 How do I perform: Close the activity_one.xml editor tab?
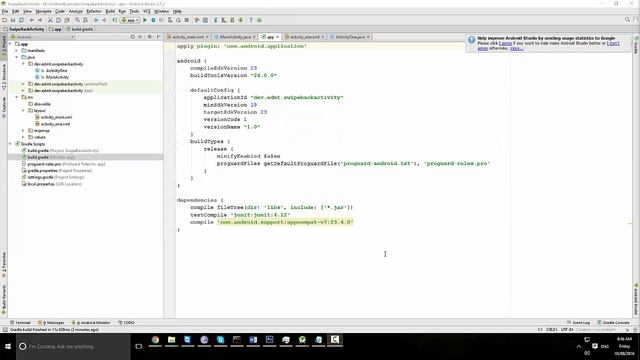(323, 37)
